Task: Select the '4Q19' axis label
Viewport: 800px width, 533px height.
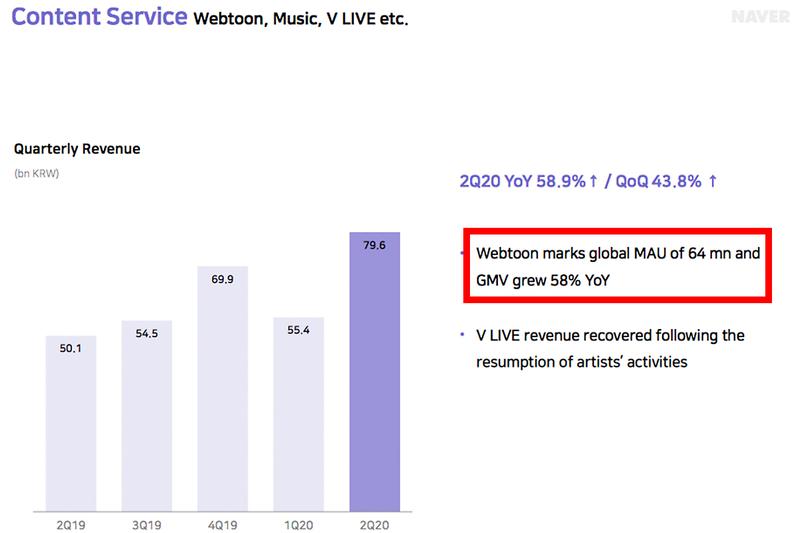Action: point(222,525)
